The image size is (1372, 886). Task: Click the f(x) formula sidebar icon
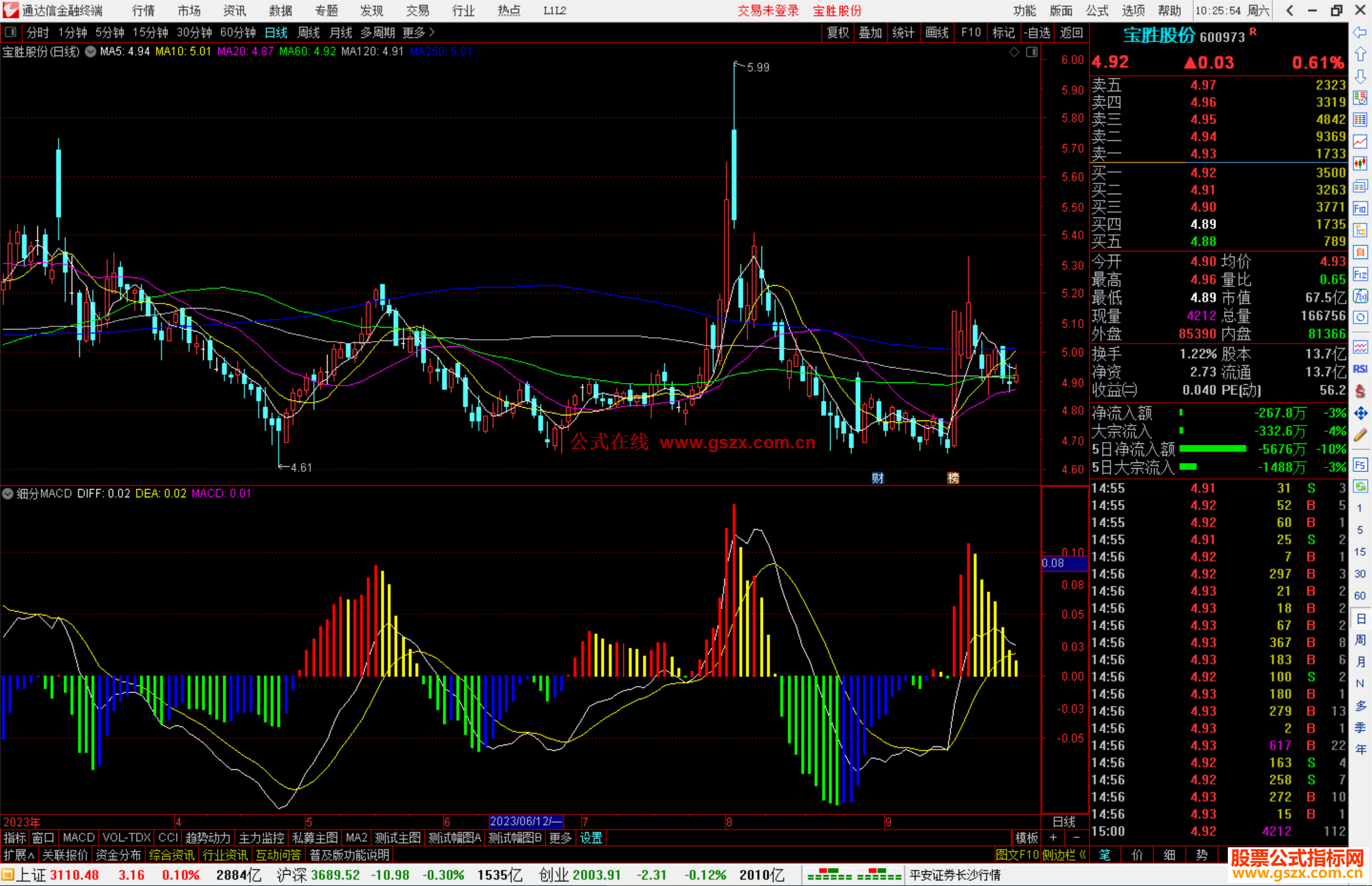click(1360, 296)
